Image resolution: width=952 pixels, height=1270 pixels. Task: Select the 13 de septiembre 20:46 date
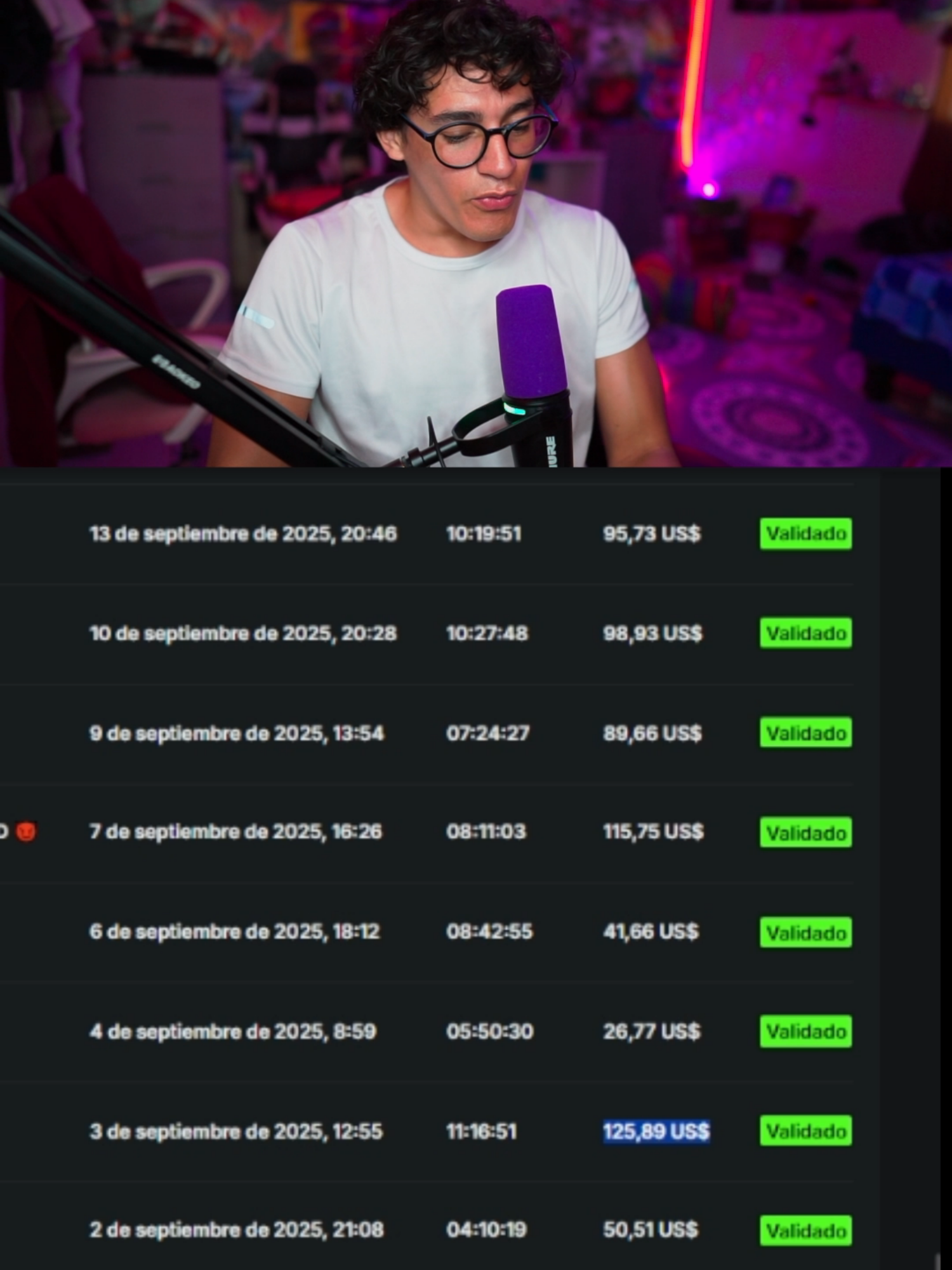[x=243, y=533]
